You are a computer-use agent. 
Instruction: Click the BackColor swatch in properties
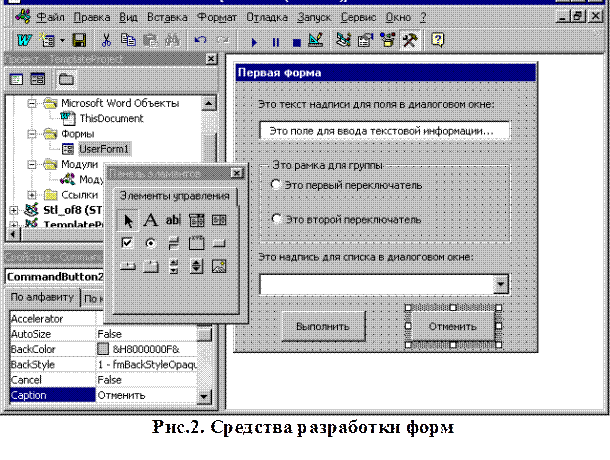click(x=103, y=349)
